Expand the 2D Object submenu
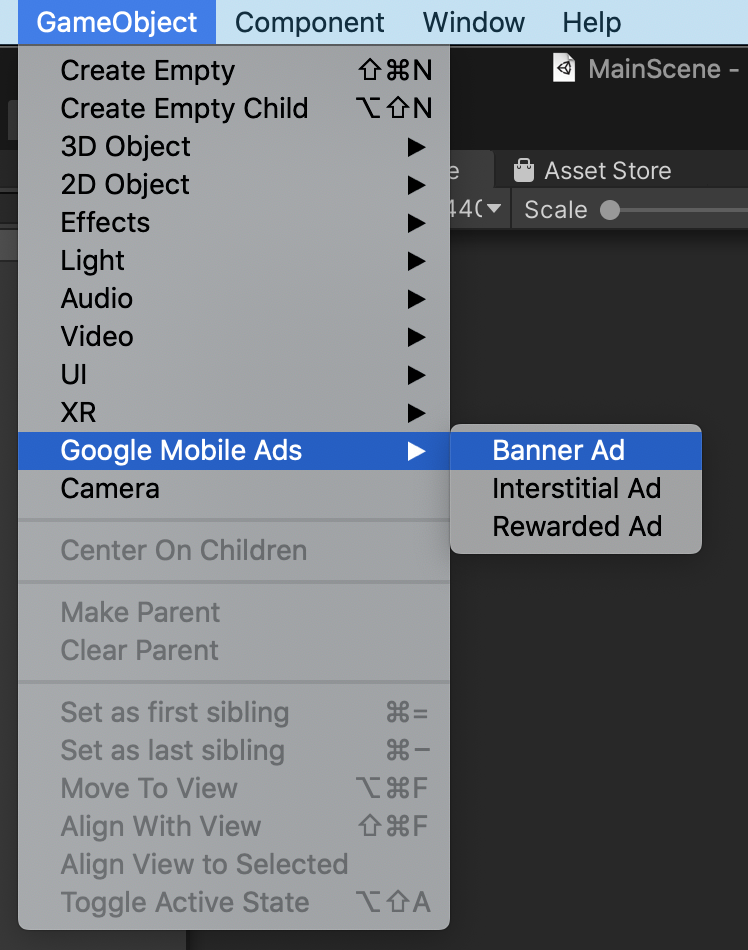Screen dimensions: 748x950 click(x=125, y=185)
